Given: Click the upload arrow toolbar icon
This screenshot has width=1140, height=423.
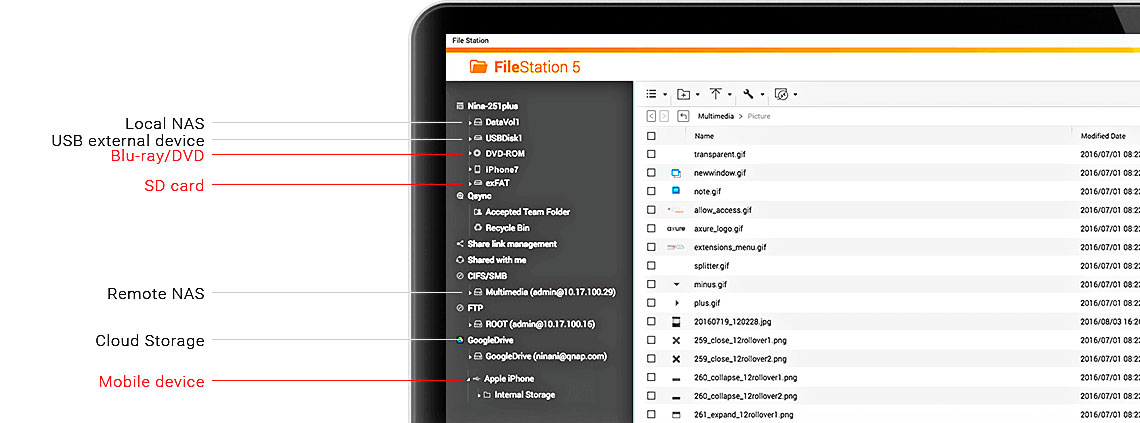Looking at the screenshot, I should coord(716,94).
